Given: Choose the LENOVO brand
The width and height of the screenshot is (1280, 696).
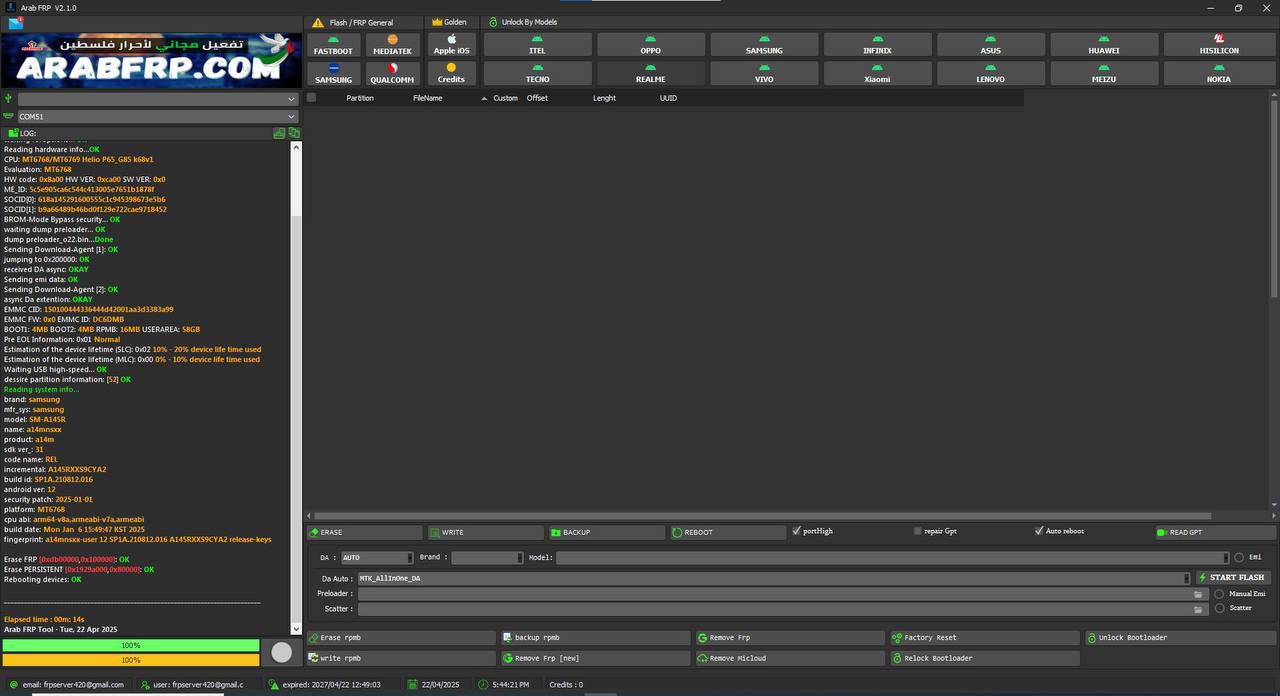Looking at the screenshot, I should click(x=991, y=74).
